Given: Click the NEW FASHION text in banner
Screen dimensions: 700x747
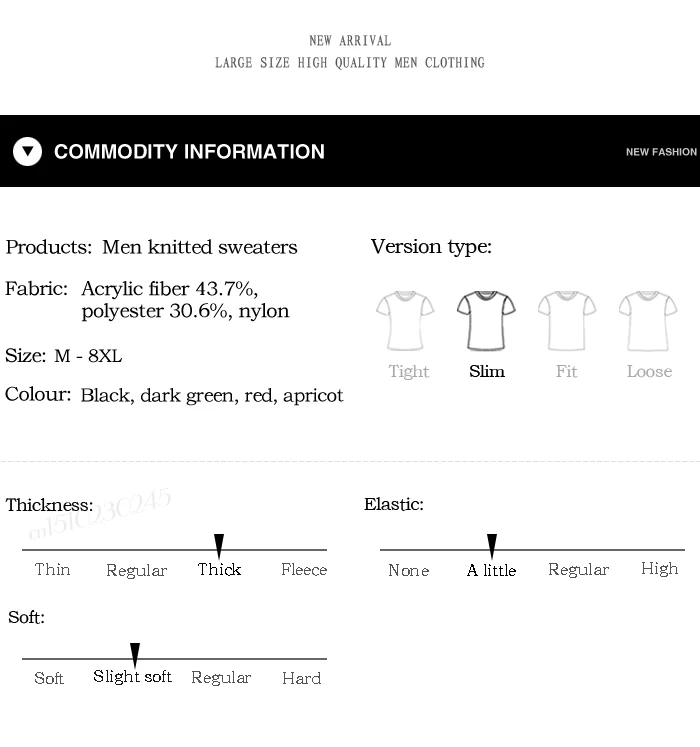Looking at the screenshot, I should 661,152.
